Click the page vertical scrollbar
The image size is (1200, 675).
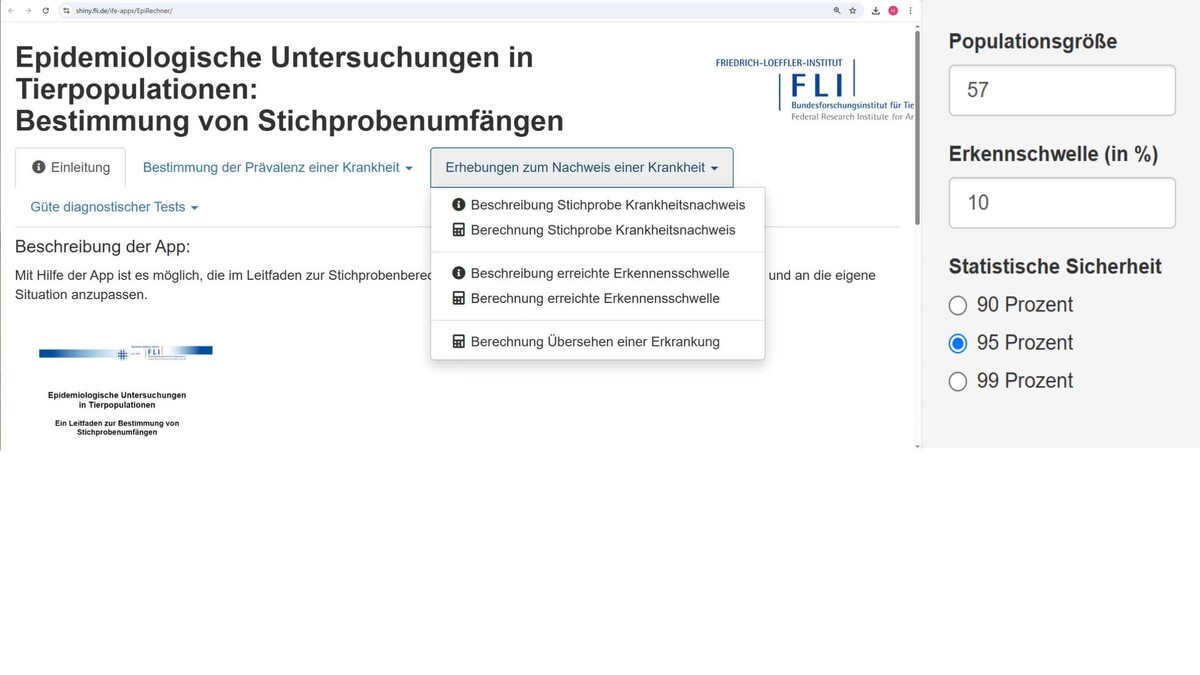coord(917,130)
